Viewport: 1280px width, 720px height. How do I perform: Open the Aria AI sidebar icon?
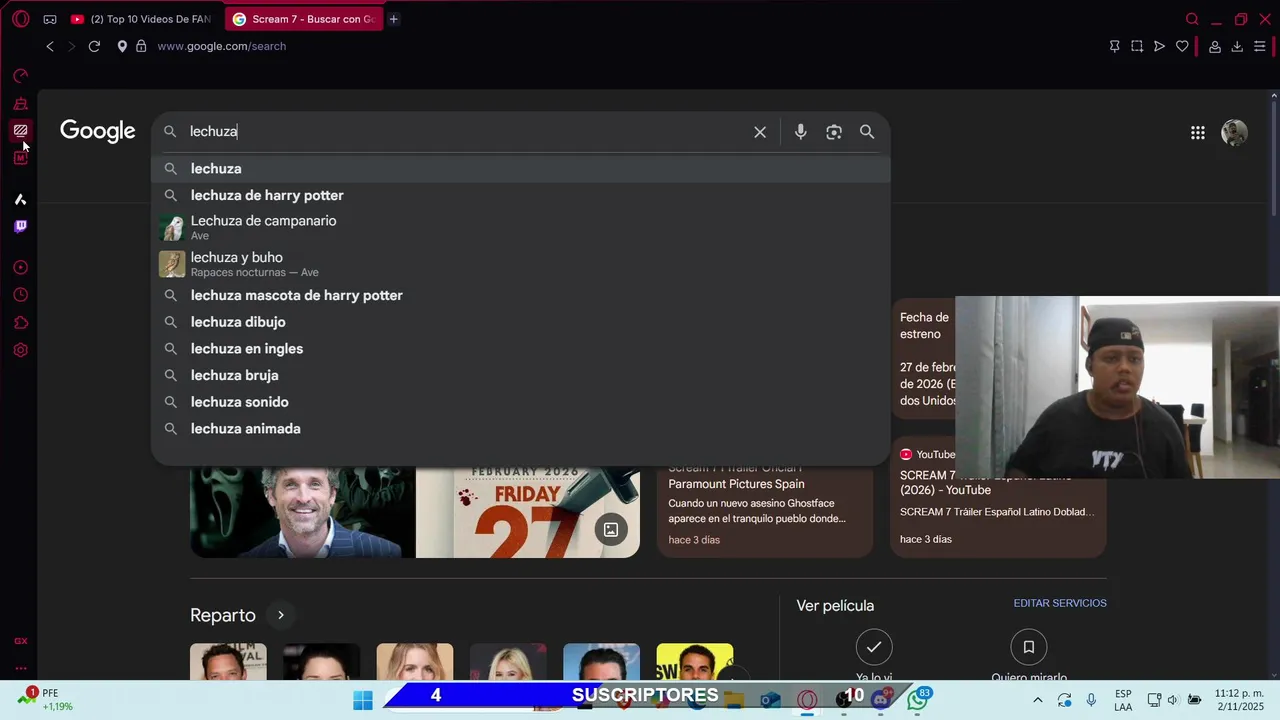tap(20, 199)
